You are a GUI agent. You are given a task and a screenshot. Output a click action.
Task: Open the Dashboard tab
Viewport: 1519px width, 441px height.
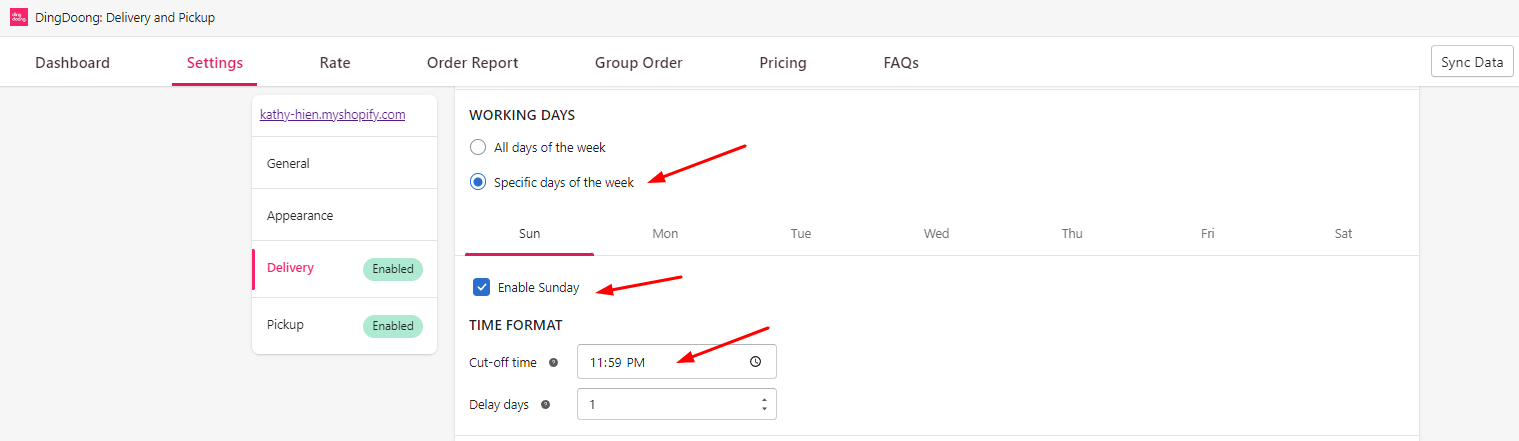pos(72,63)
